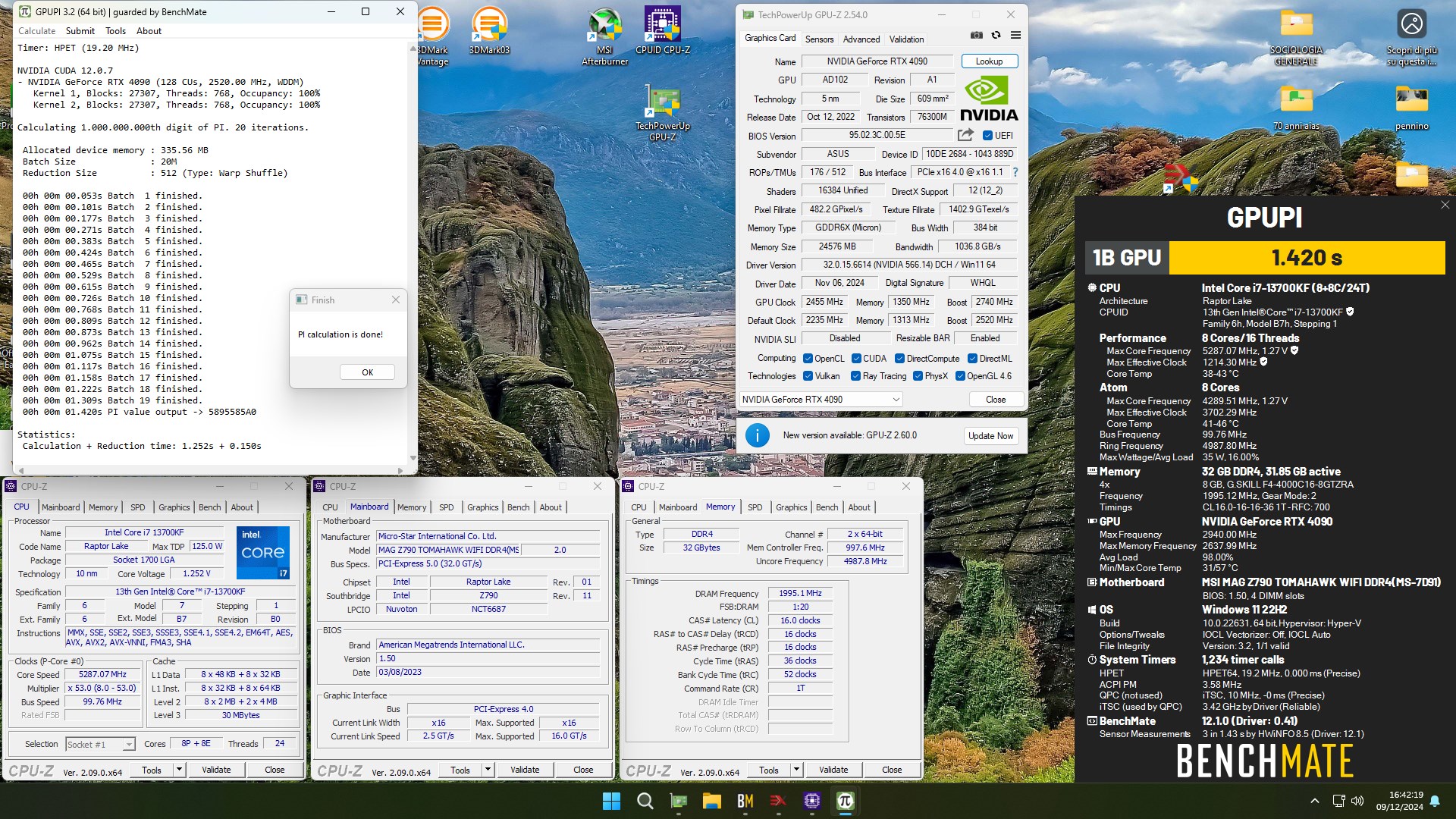Expand Tools dropdown arrow in Memory window
Viewport: 1456px width, 819px height.
click(x=796, y=770)
